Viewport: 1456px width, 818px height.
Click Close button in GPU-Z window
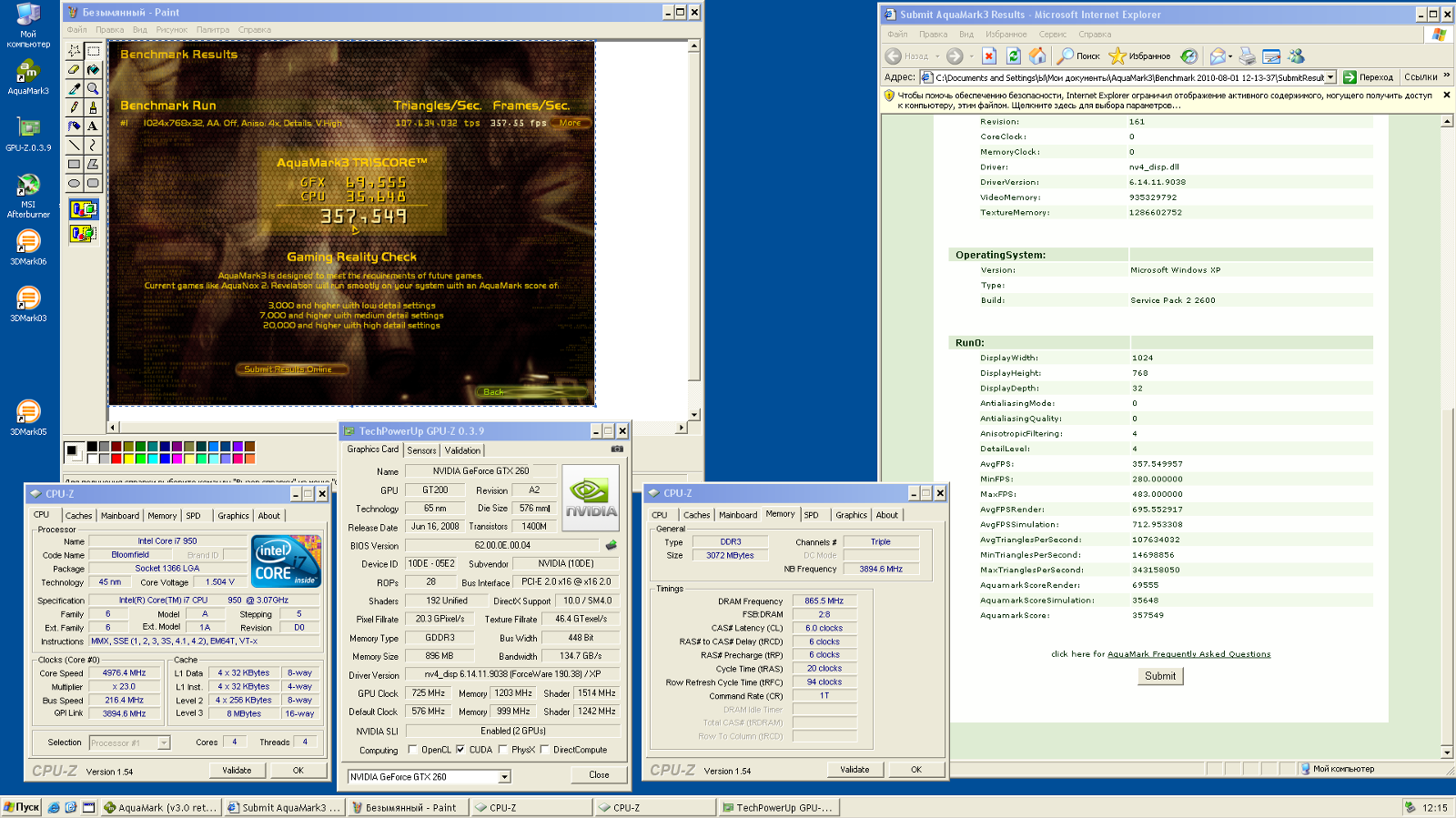[x=599, y=775]
